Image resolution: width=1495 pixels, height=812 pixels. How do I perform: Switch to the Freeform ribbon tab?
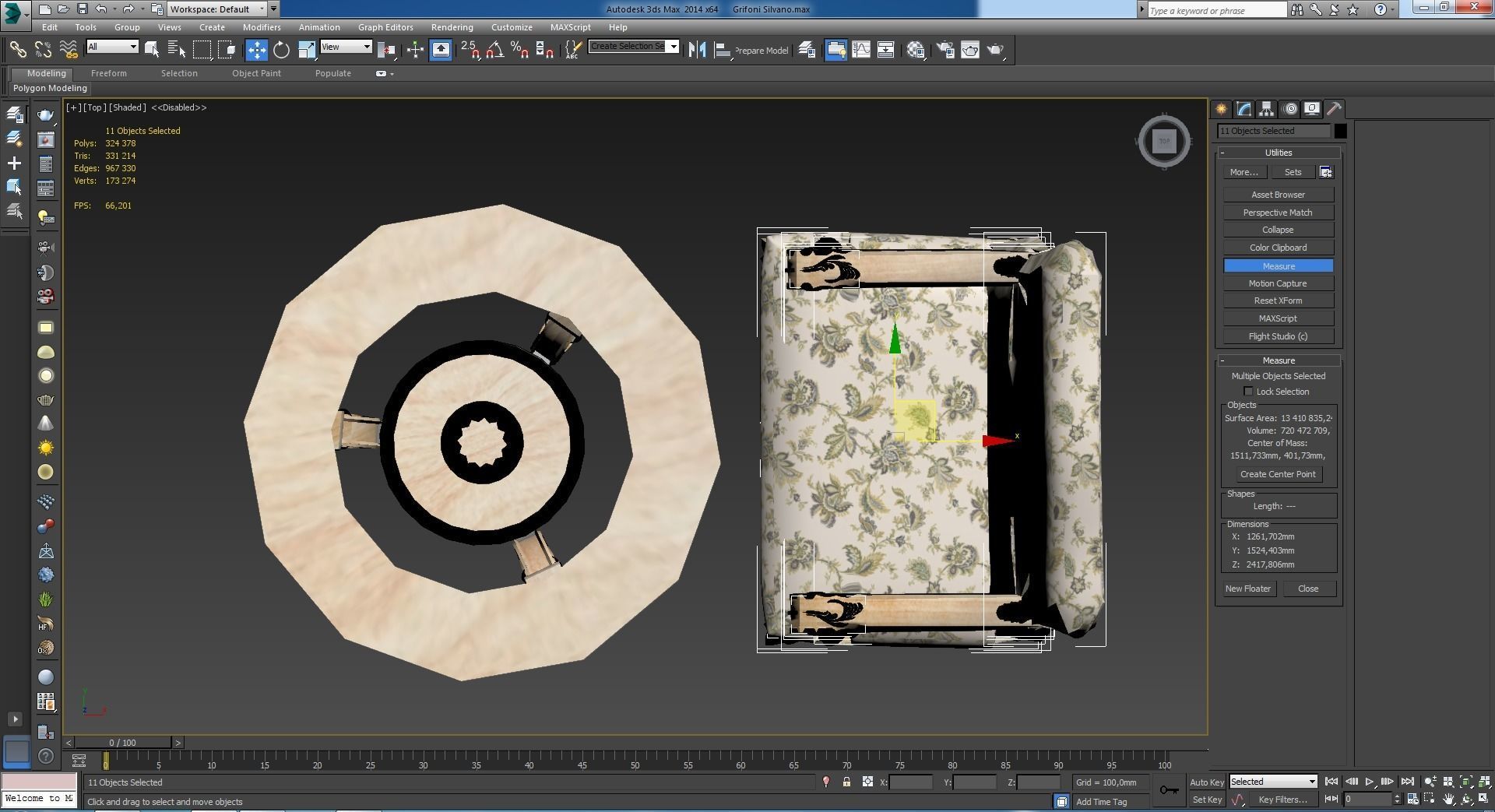pos(108,73)
